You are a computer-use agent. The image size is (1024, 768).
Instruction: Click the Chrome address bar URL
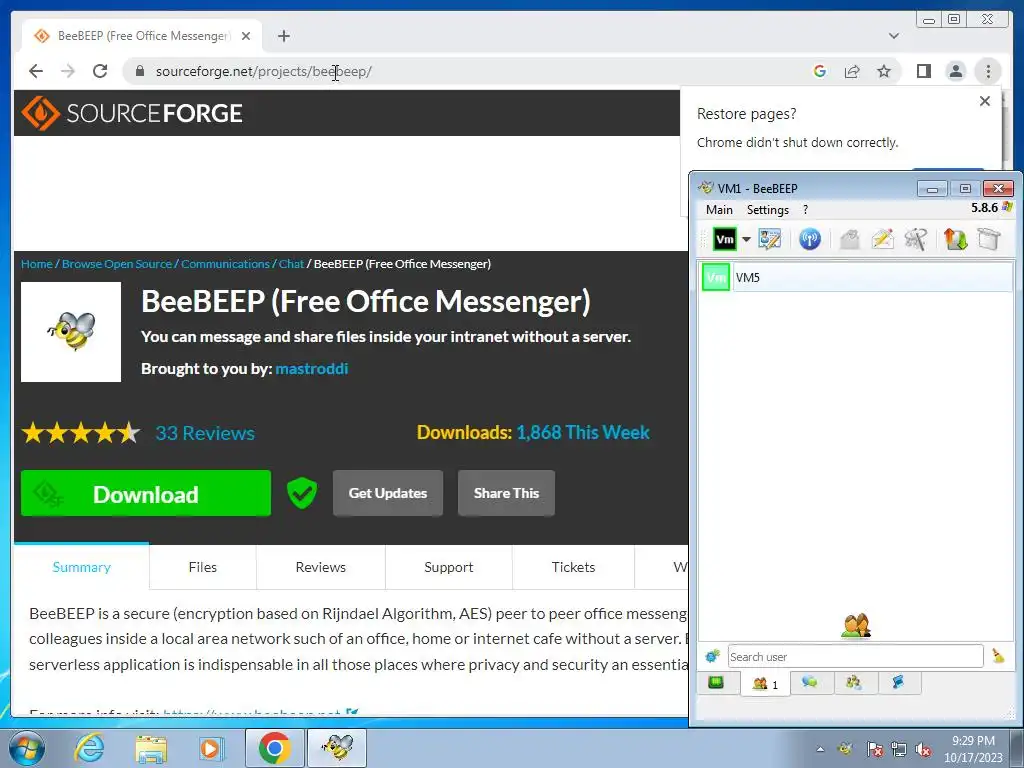tap(263, 71)
